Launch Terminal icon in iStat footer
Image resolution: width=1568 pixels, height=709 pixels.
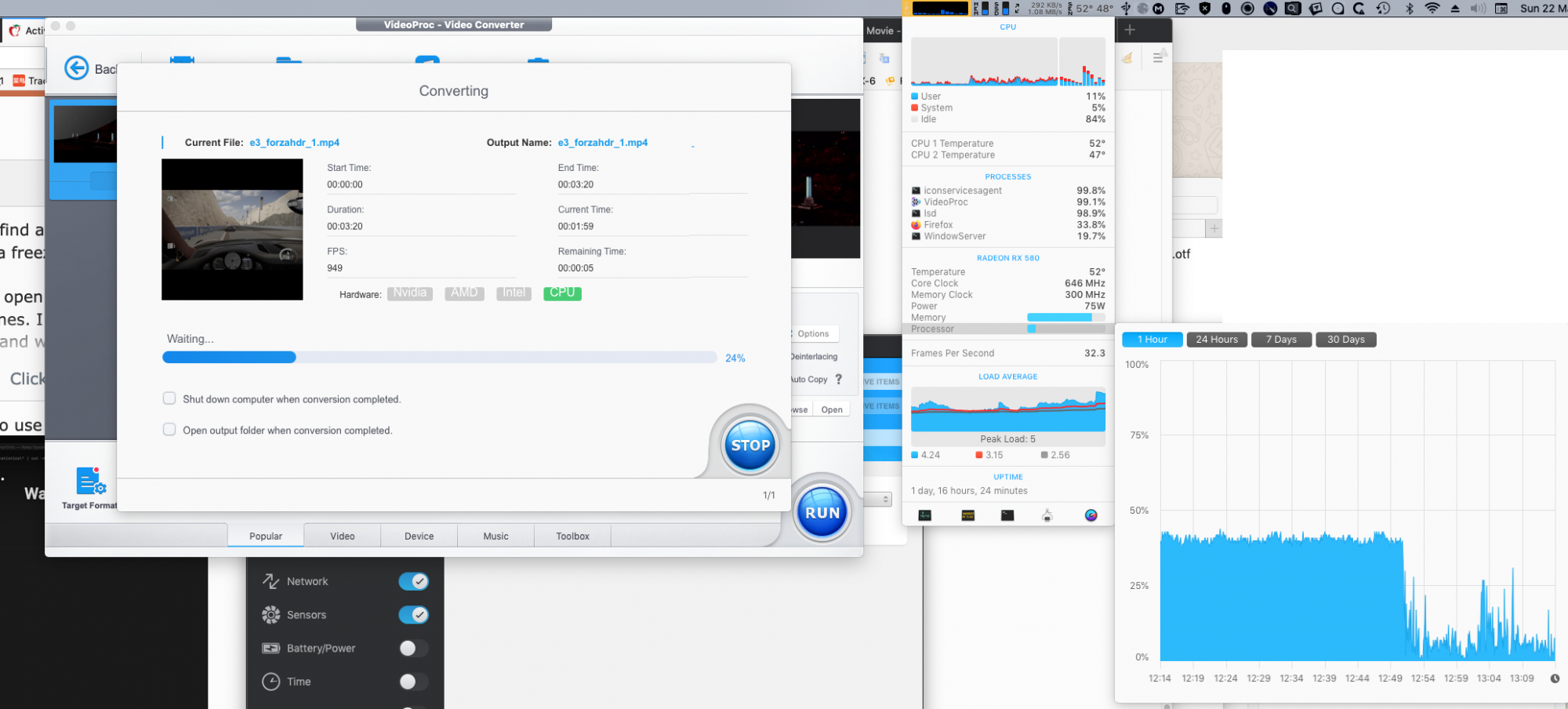click(1007, 515)
